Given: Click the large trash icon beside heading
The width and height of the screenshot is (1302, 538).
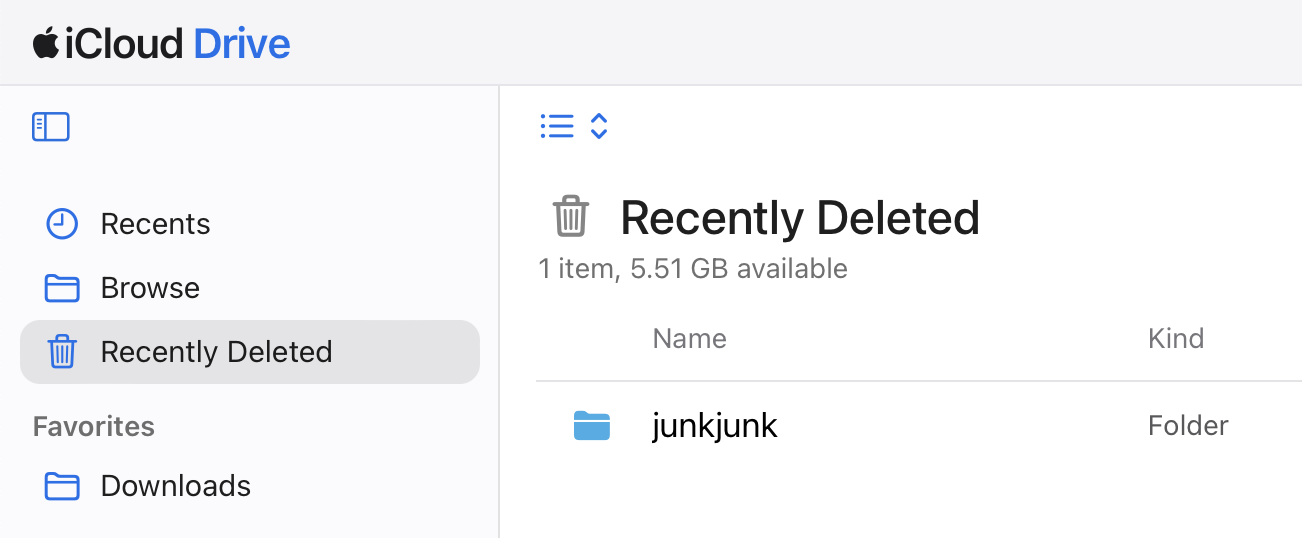Looking at the screenshot, I should [571, 216].
